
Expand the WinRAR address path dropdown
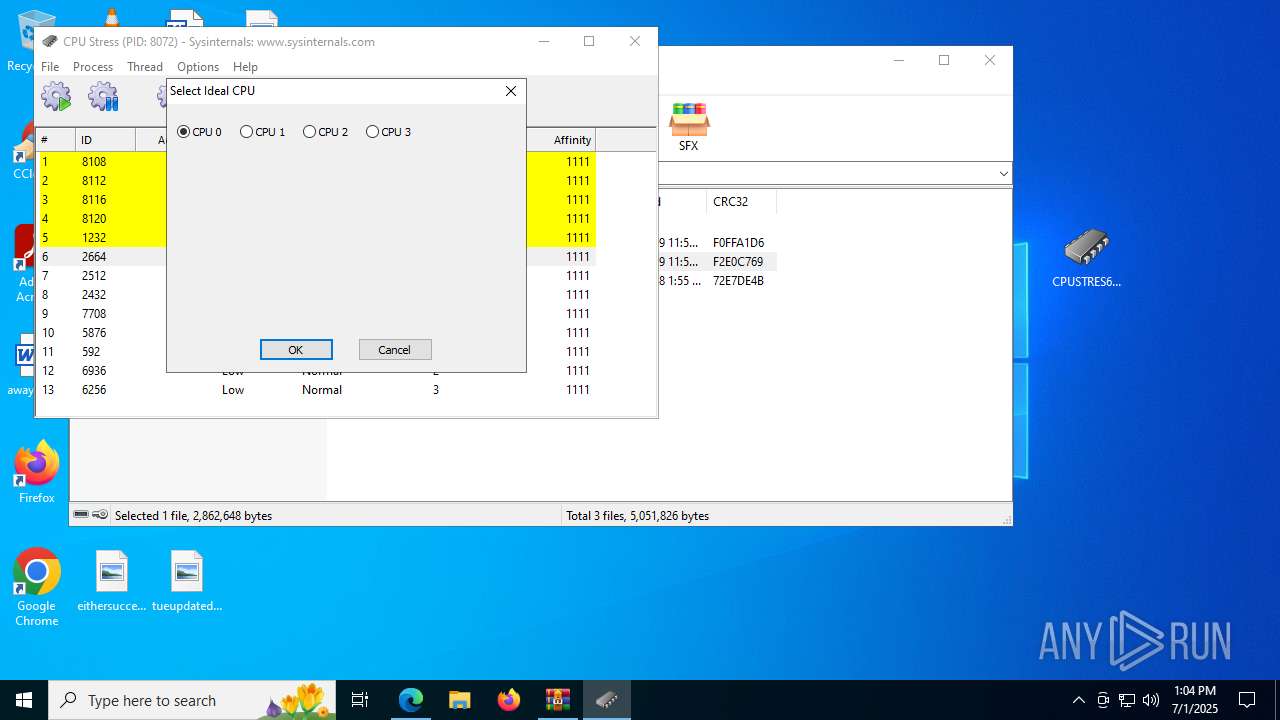click(x=1003, y=174)
